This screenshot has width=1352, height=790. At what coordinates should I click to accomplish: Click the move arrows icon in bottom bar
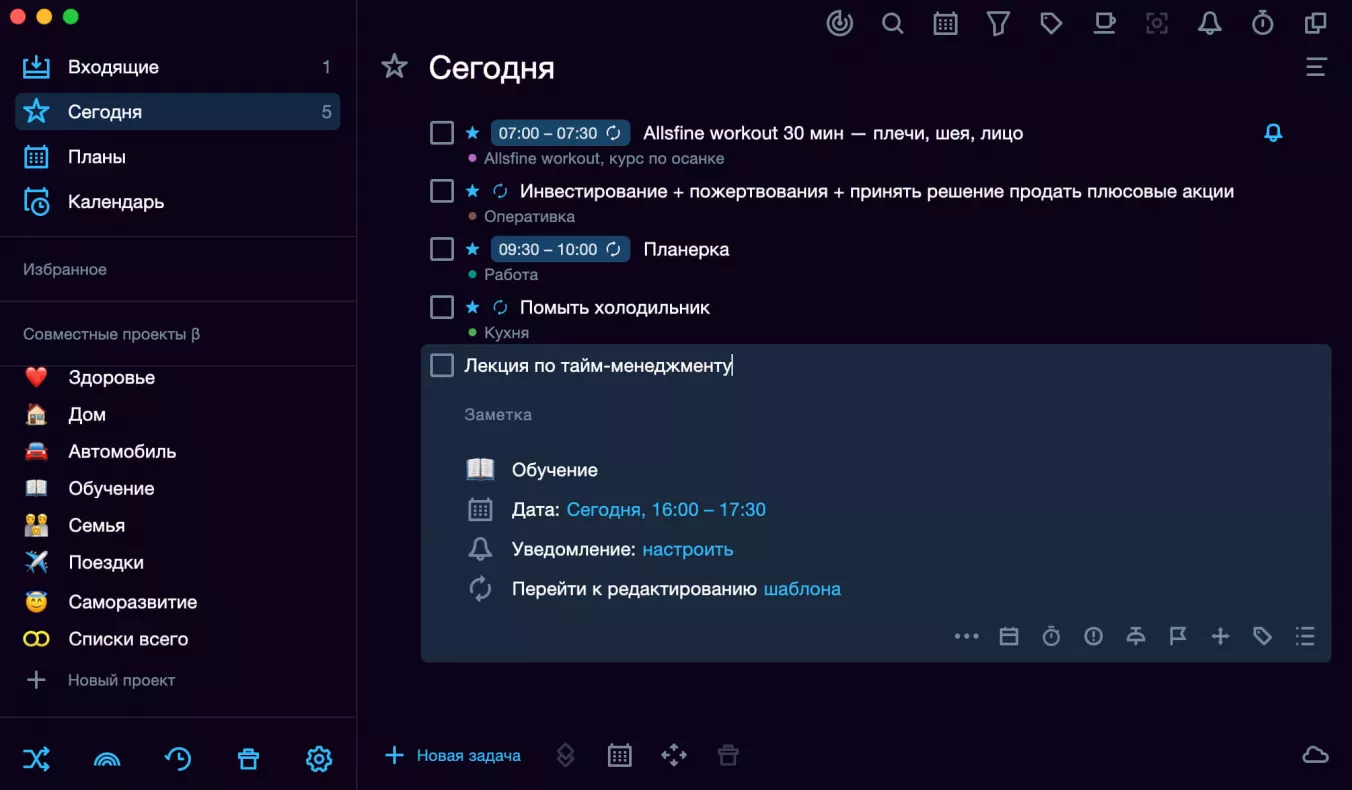(674, 755)
